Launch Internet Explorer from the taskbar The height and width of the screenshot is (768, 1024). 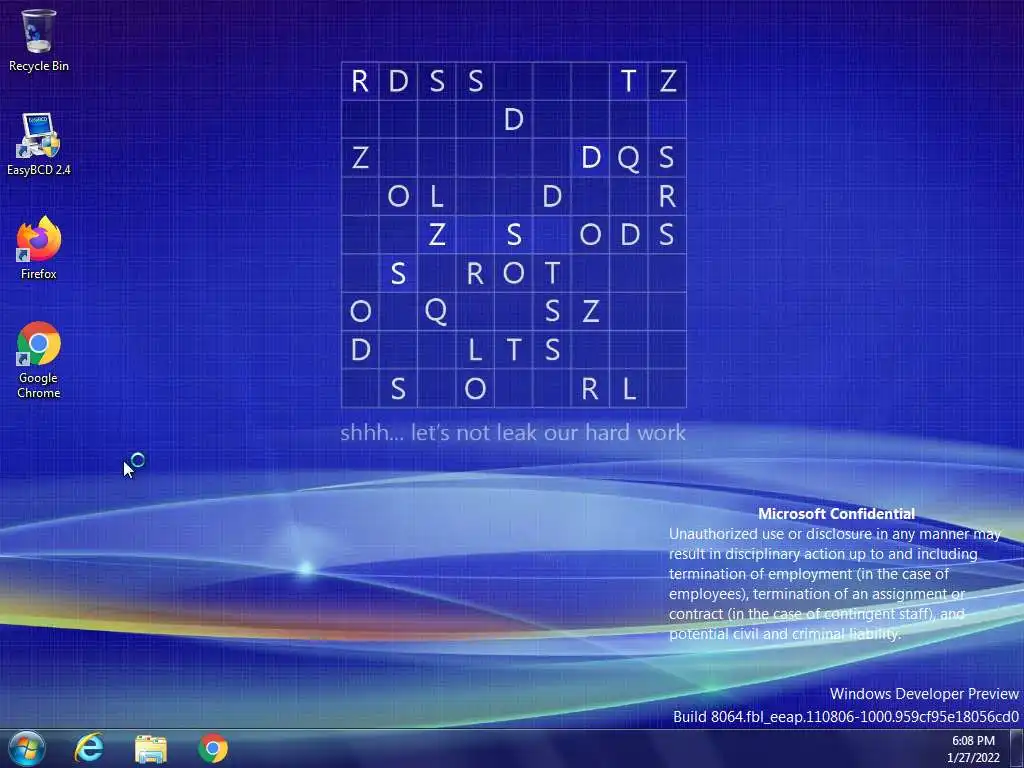(89, 748)
